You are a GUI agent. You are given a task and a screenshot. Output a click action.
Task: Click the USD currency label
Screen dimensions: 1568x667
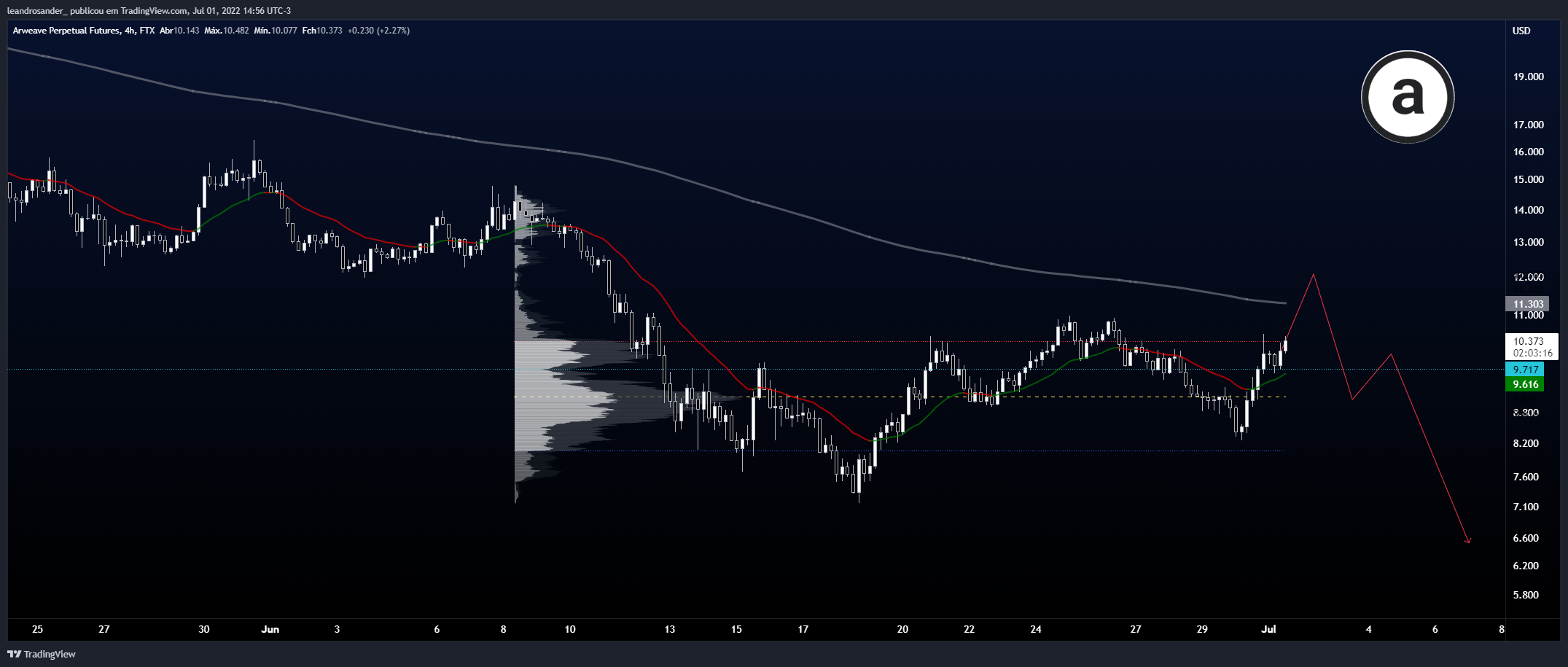click(1521, 31)
